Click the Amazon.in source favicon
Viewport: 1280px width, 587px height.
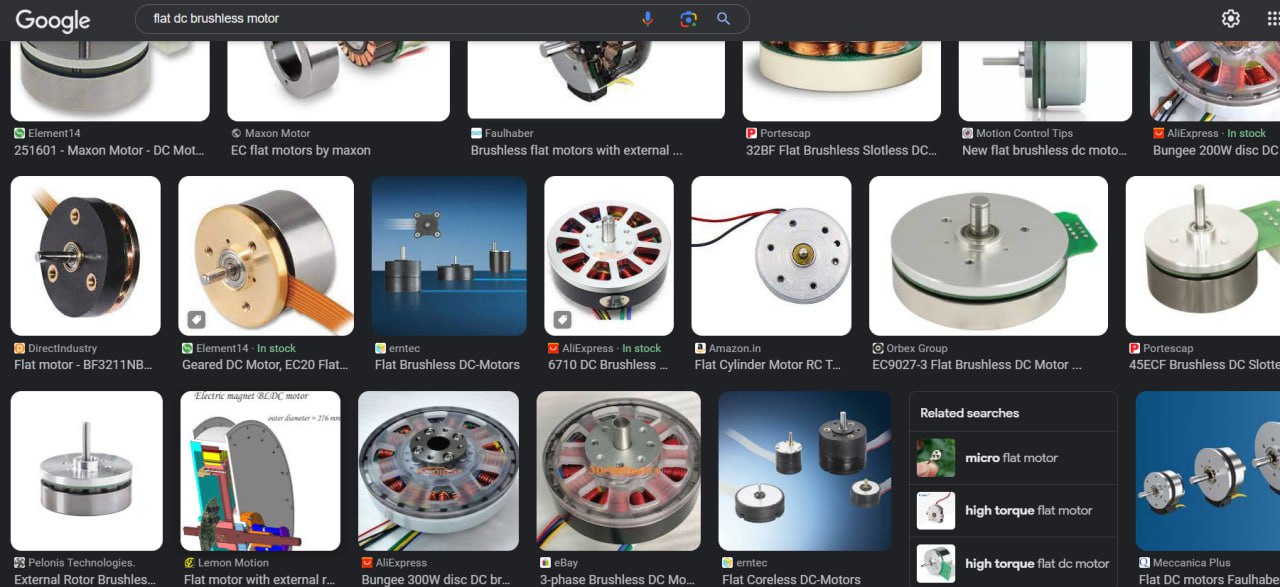coord(700,348)
